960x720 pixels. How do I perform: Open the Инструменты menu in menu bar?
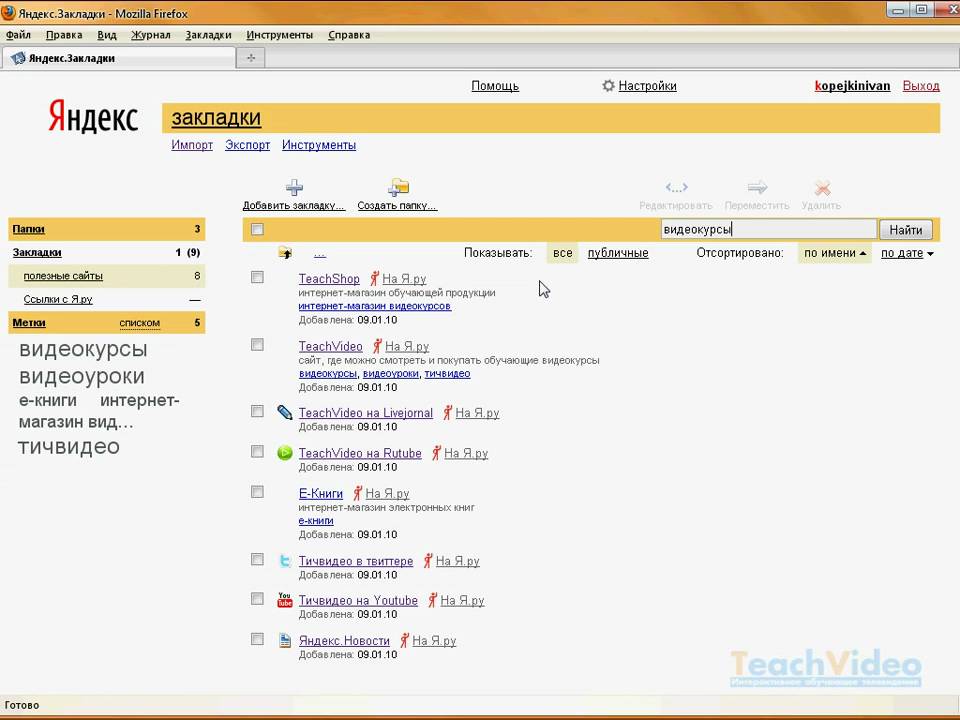[x=279, y=35]
